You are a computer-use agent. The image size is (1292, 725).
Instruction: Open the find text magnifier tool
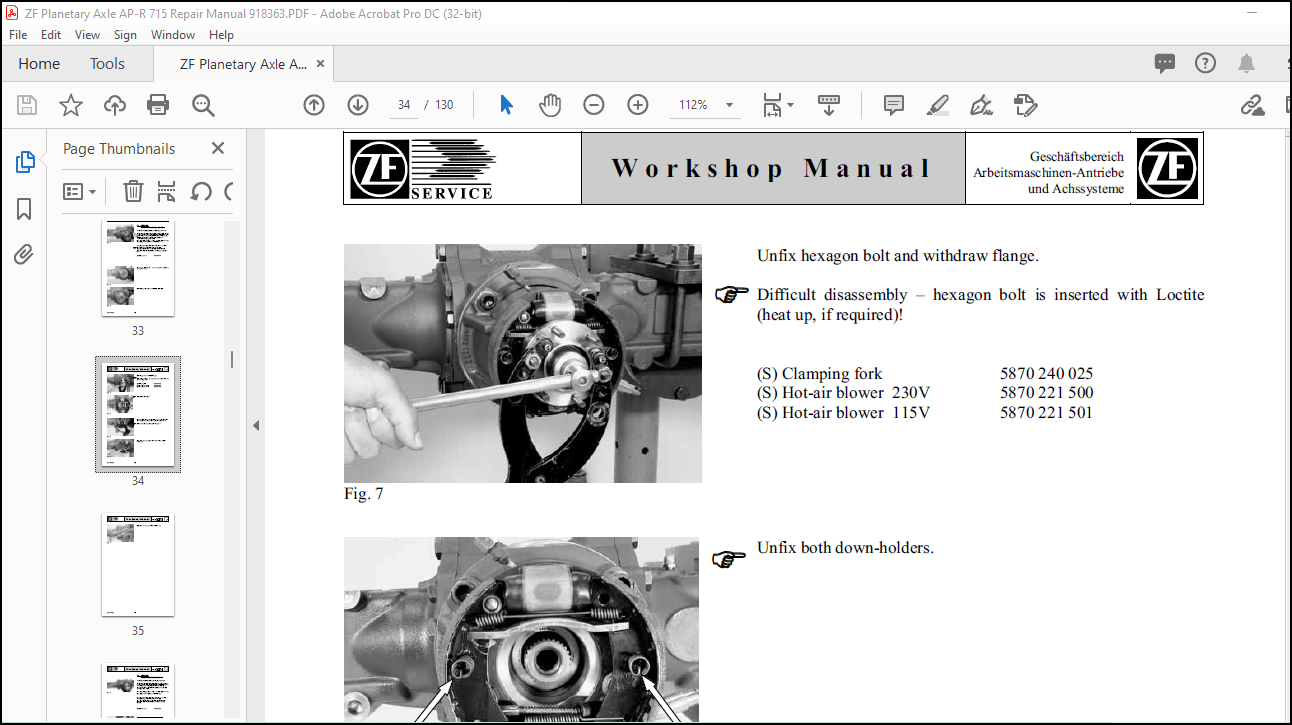[203, 105]
